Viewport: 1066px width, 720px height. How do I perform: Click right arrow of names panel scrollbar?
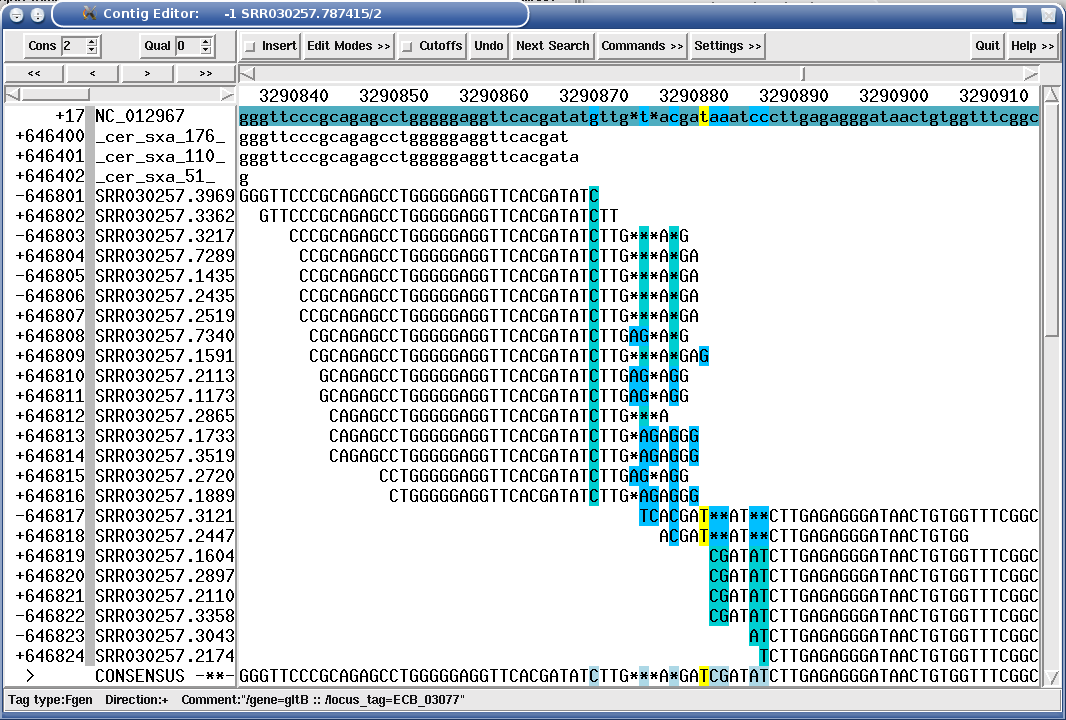227,95
